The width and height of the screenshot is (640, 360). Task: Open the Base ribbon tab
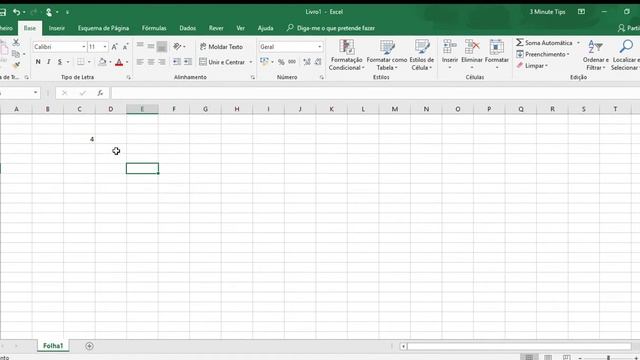(x=29, y=28)
